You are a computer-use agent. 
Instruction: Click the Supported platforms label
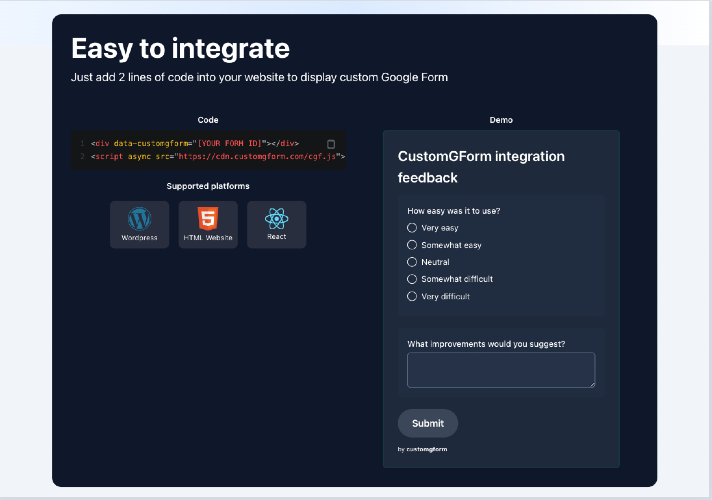pos(208,186)
